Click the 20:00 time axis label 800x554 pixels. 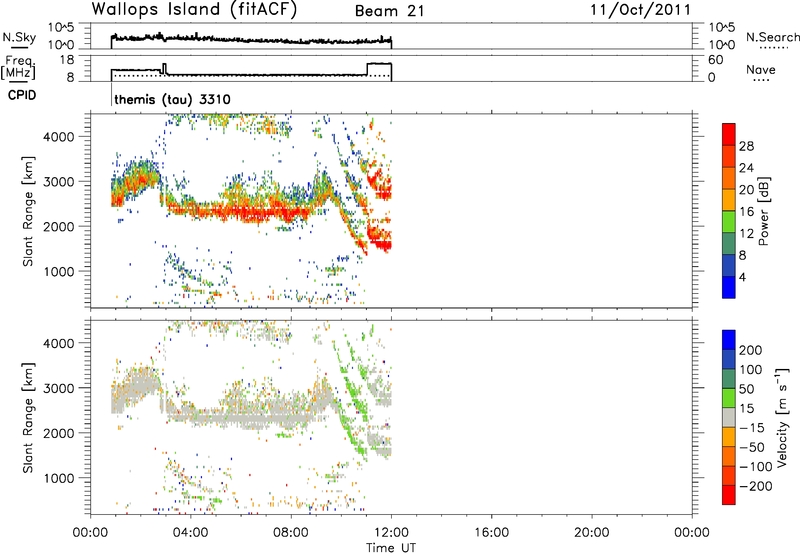(x=592, y=533)
